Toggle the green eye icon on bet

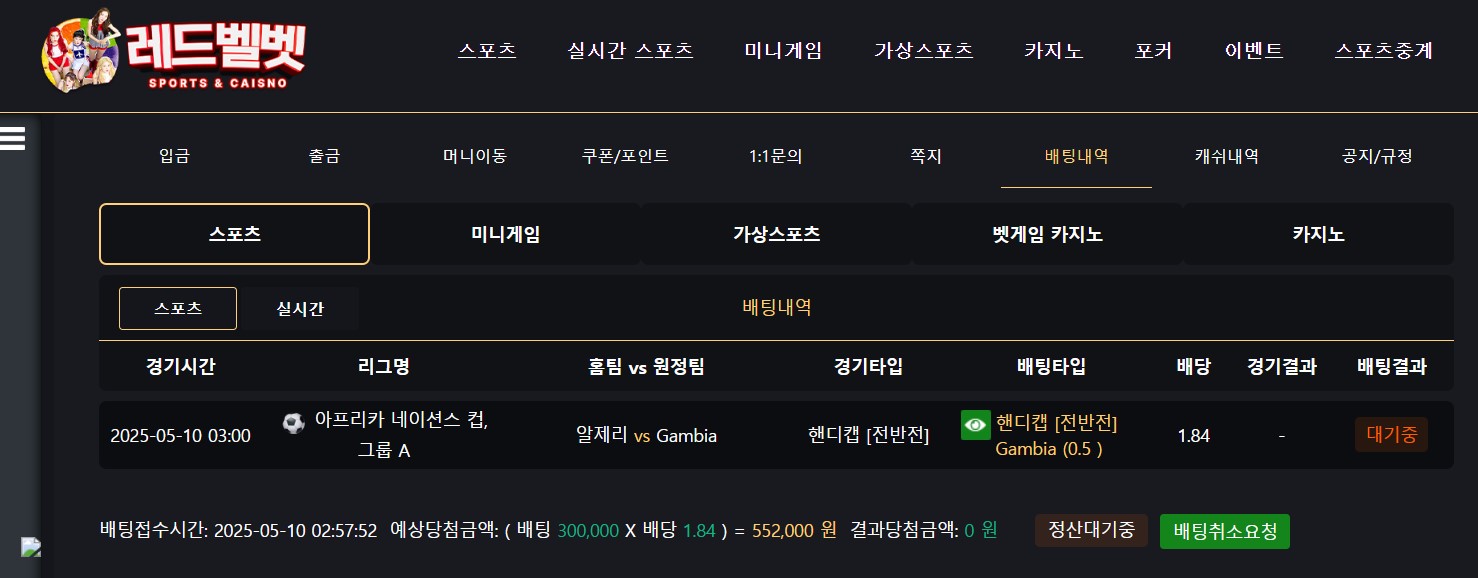(974, 424)
